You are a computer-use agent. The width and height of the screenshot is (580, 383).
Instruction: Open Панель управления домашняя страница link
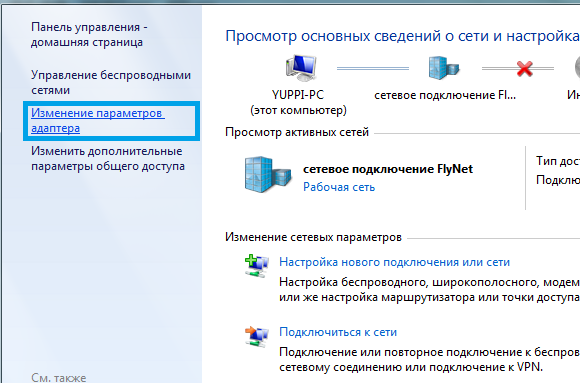(89, 34)
